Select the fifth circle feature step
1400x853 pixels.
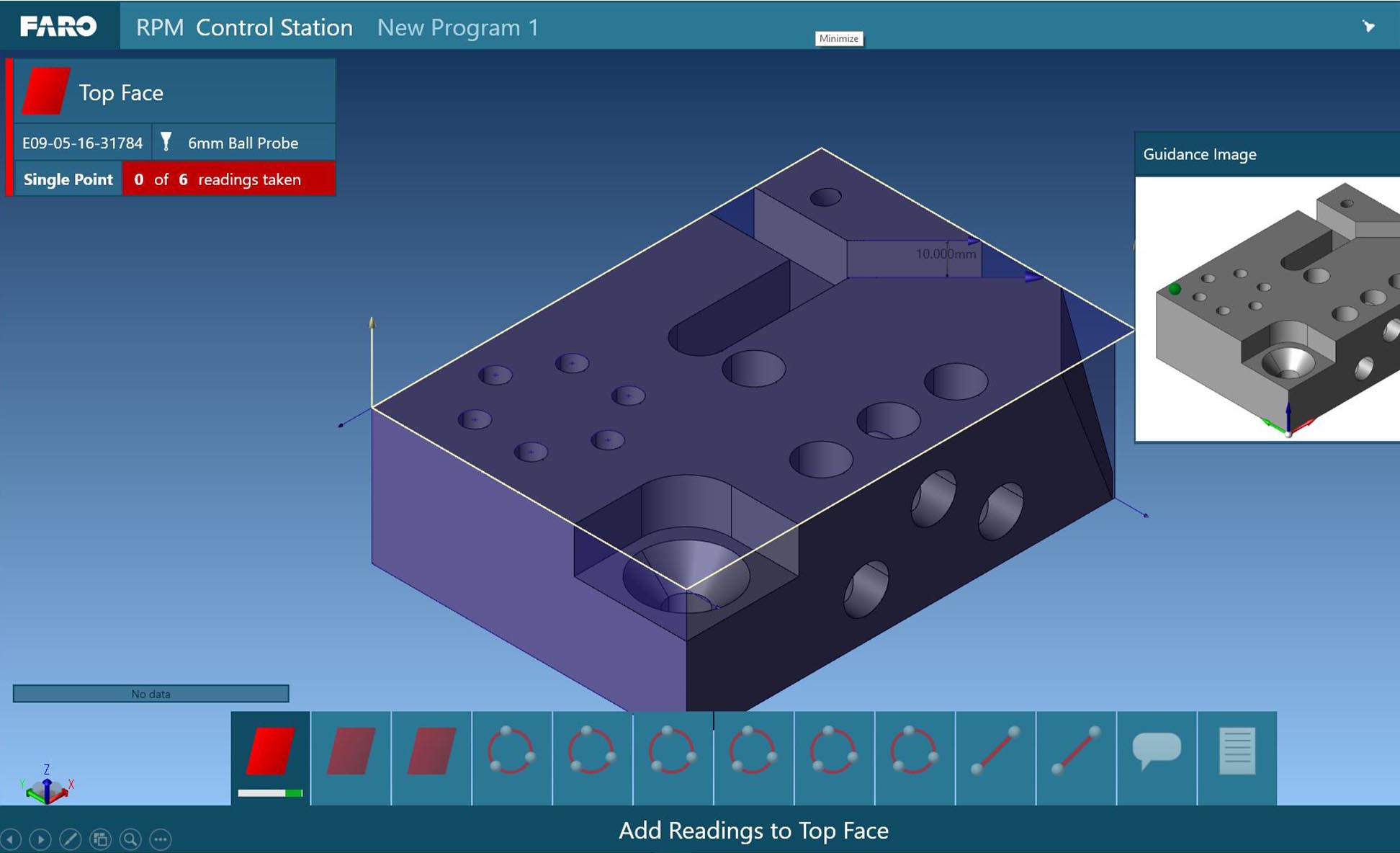click(835, 757)
